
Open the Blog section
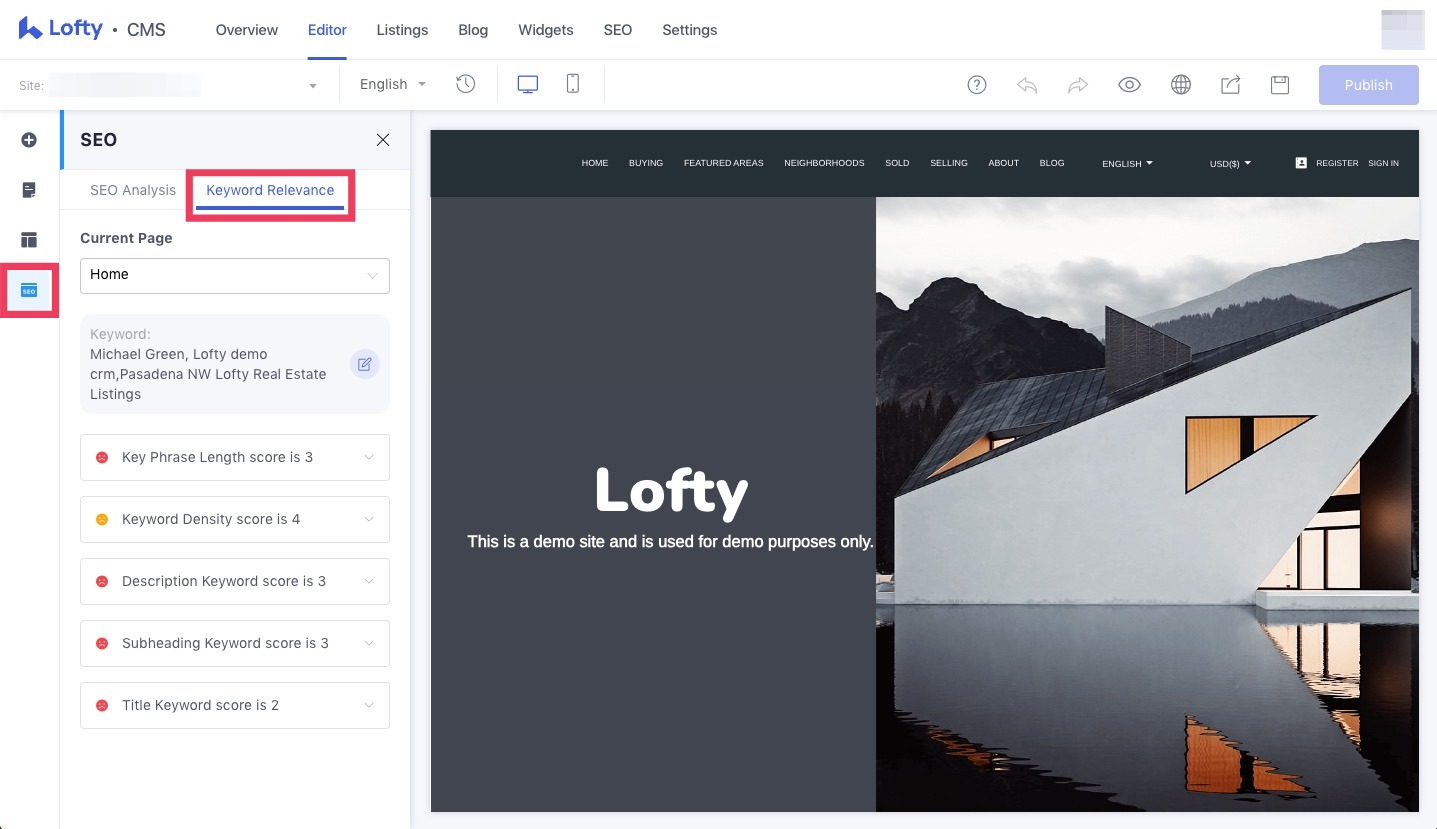coord(473,30)
